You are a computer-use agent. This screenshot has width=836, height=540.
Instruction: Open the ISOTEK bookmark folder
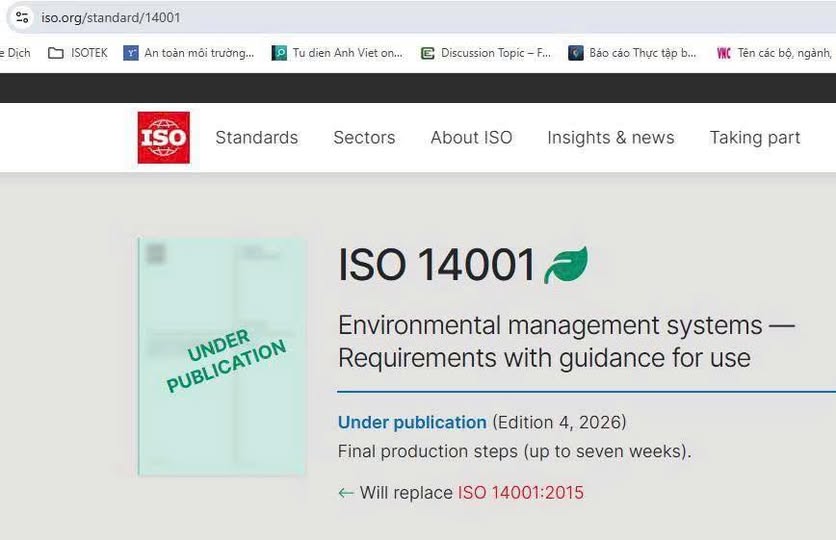(x=78, y=53)
